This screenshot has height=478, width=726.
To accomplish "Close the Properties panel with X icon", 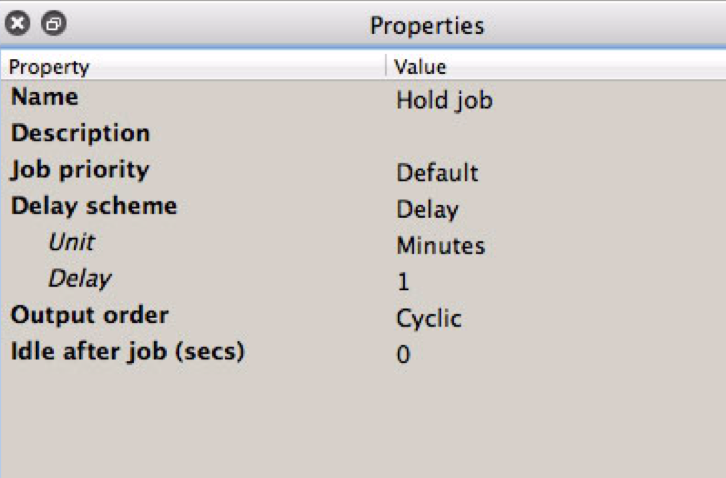I will [x=18, y=23].
